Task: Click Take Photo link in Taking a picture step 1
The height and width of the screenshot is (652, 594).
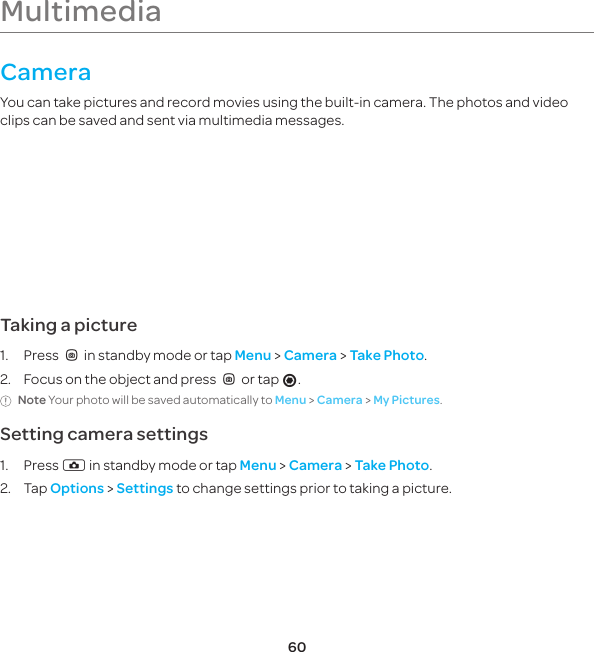Action: tap(387, 356)
